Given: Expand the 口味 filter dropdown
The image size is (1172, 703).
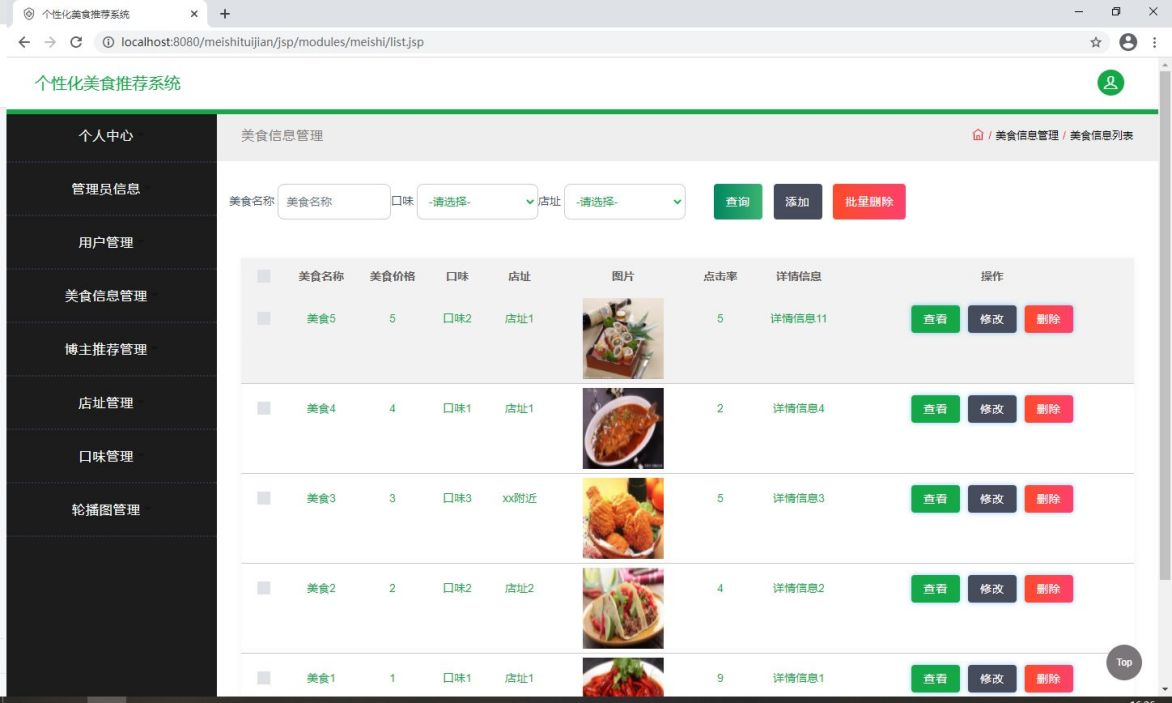Looking at the screenshot, I should pyautogui.click(x=477, y=202).
